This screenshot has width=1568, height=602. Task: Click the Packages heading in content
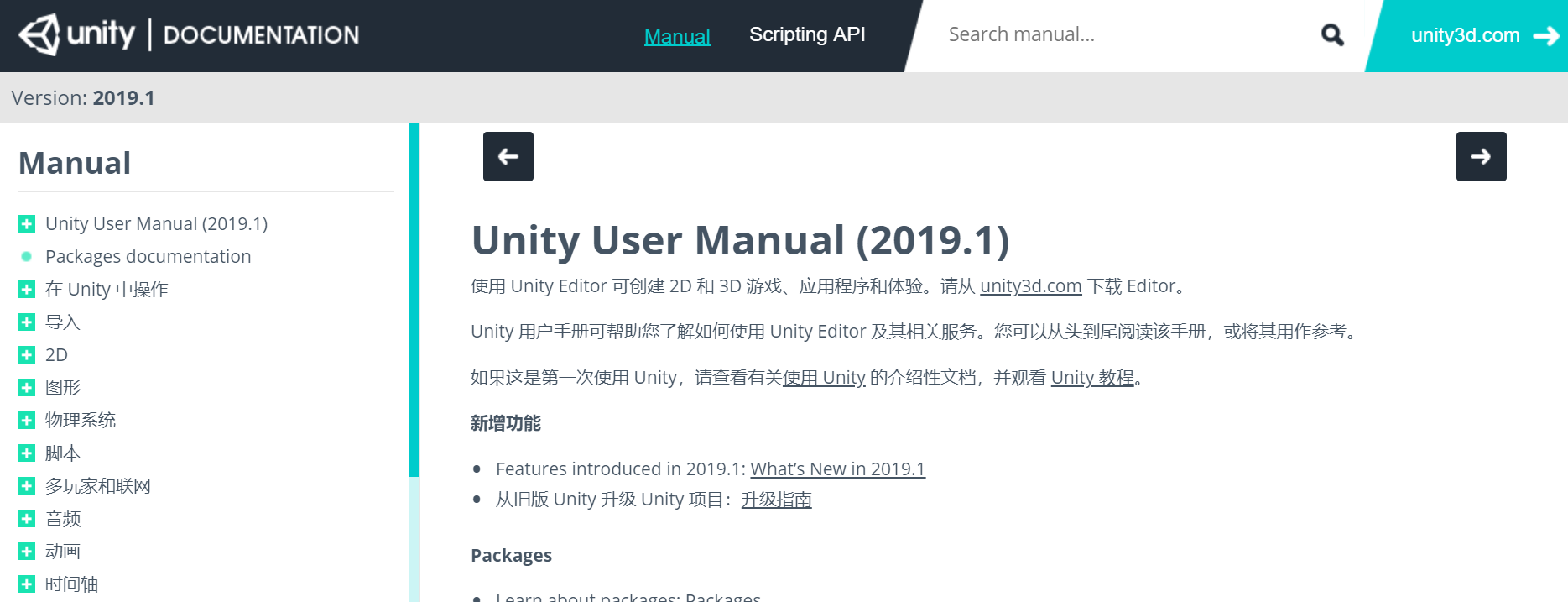[x=511, y=556]
